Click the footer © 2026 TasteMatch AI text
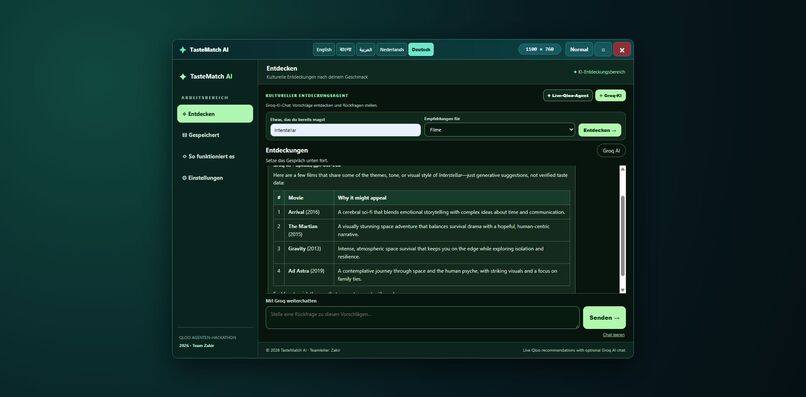This screenshot has width=806, height=397. (303, 350)
